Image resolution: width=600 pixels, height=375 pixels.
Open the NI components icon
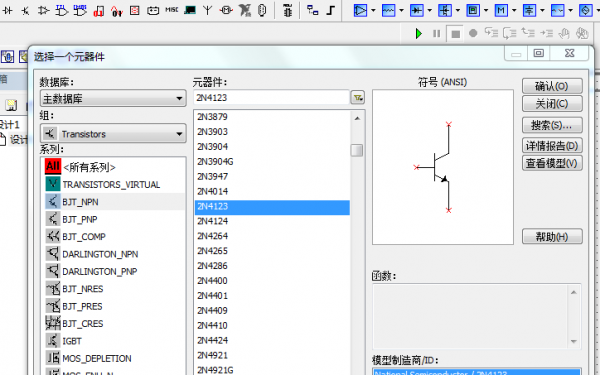pyautogui.click(x=245, y=10)
